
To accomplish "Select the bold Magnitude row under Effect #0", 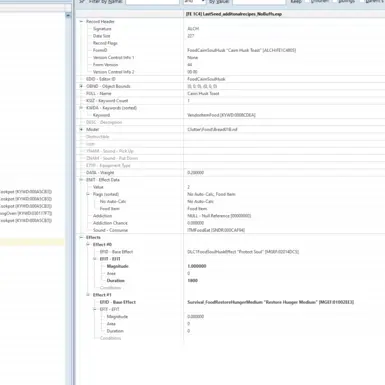I will click(x=230, y=266).
